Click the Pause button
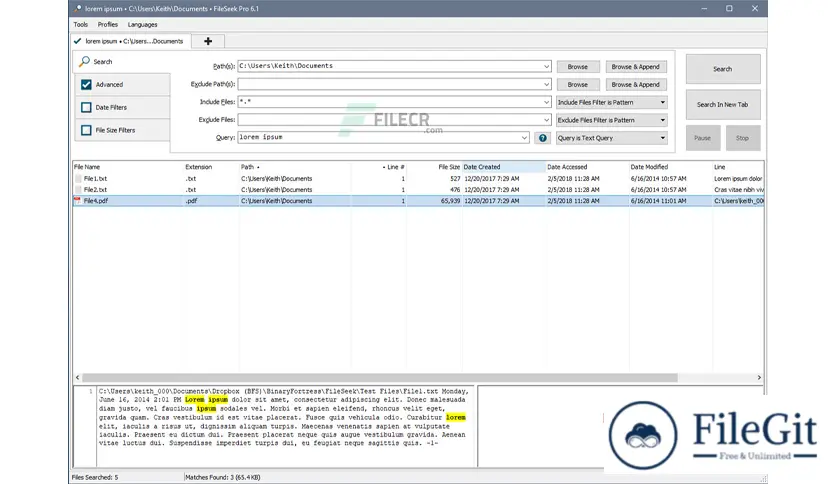The image size is (836, 484). [x=703, y=138]
